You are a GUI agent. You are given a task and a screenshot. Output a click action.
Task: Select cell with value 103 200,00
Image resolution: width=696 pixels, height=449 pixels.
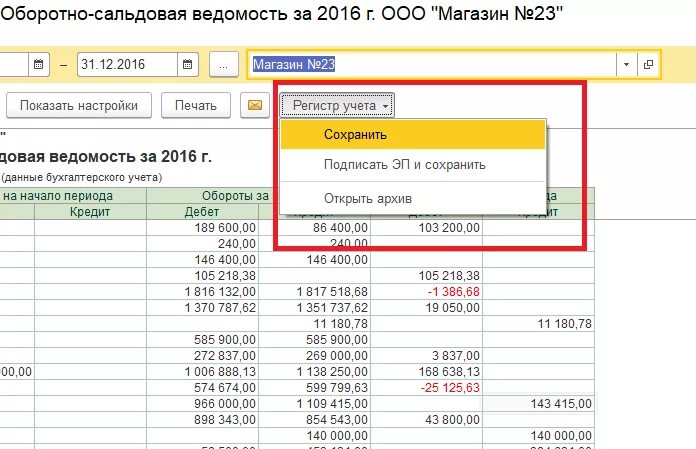(x=427, y=228)
